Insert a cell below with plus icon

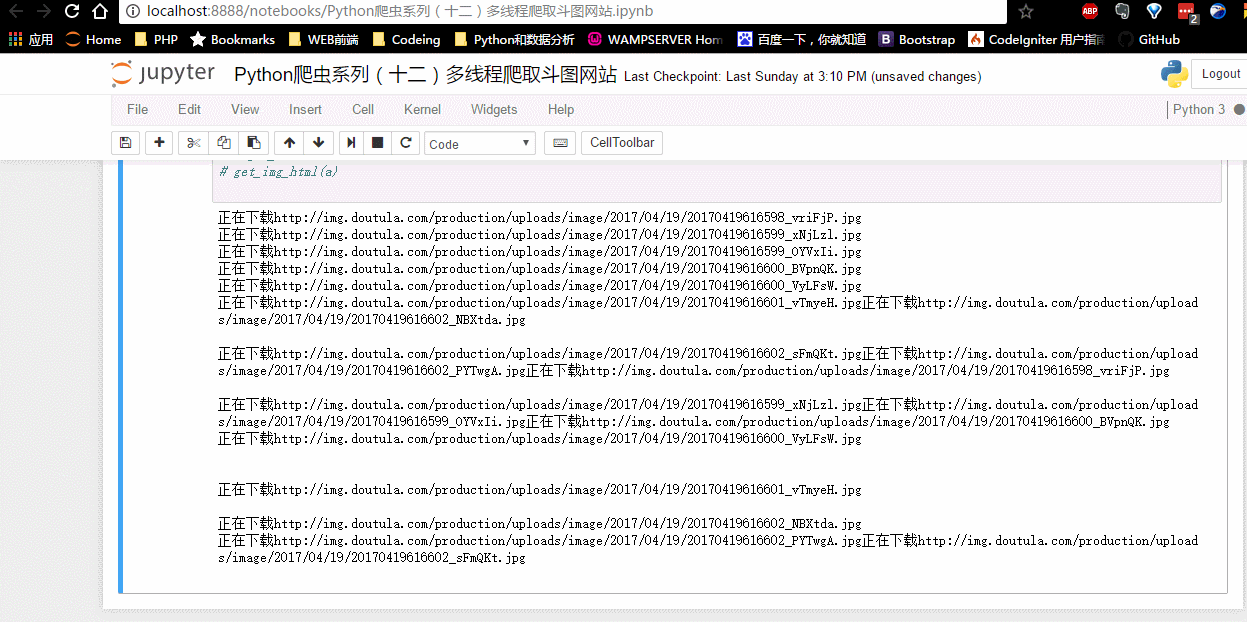click(x=159, y=143)
